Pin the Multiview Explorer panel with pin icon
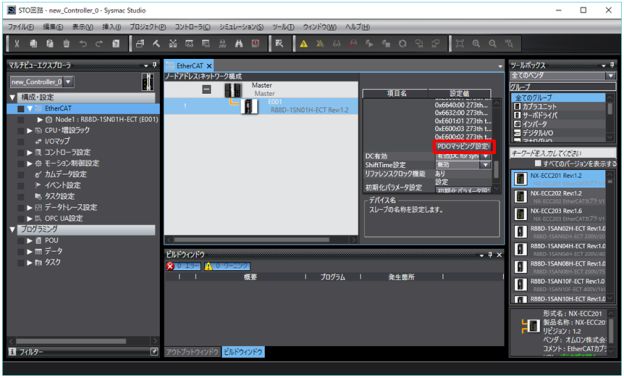Image resolution: width=624 pixels, height=378 pixels. [154, 65]
